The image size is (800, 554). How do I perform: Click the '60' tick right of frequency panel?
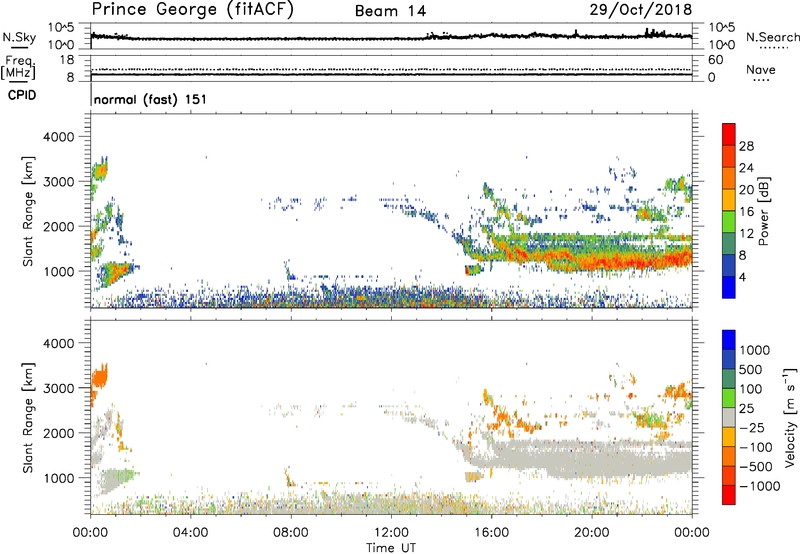[715, 60]
